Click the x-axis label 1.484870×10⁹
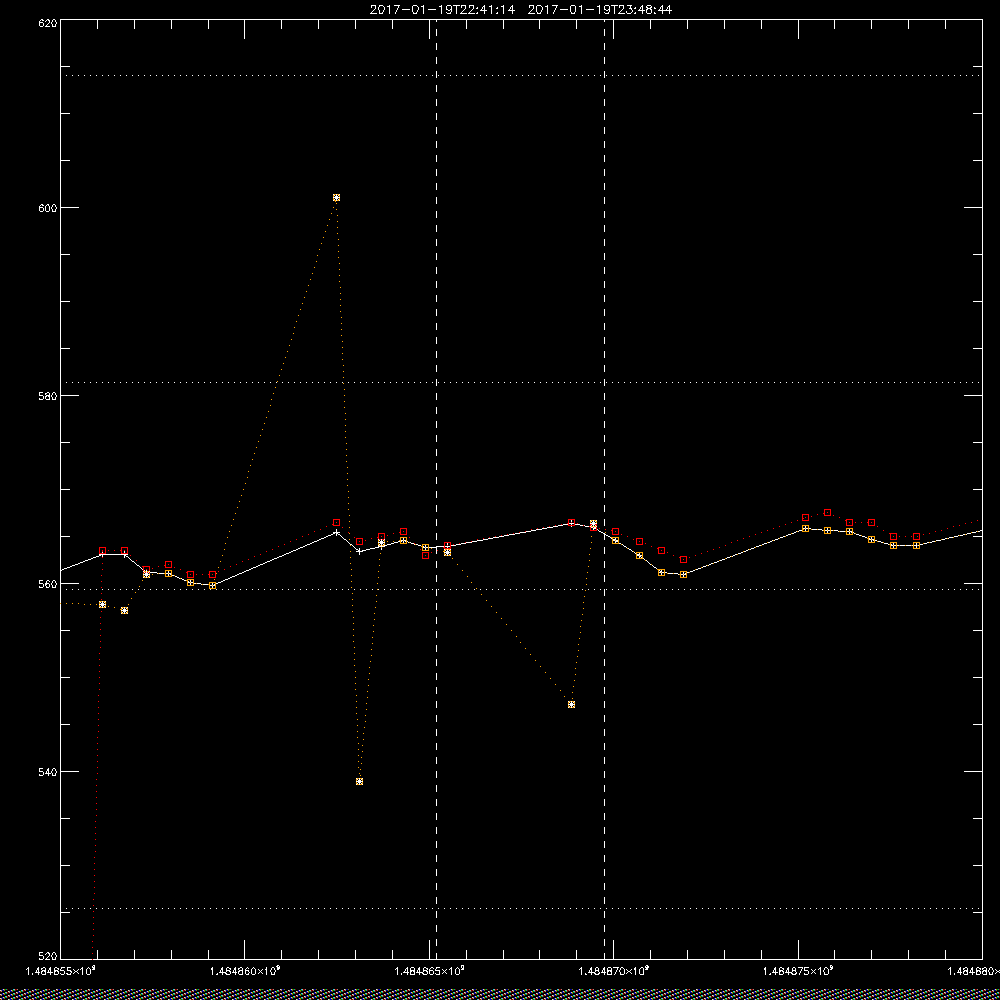Image resolution: width=1000 pixels, height=1000 pixels. 614,971
